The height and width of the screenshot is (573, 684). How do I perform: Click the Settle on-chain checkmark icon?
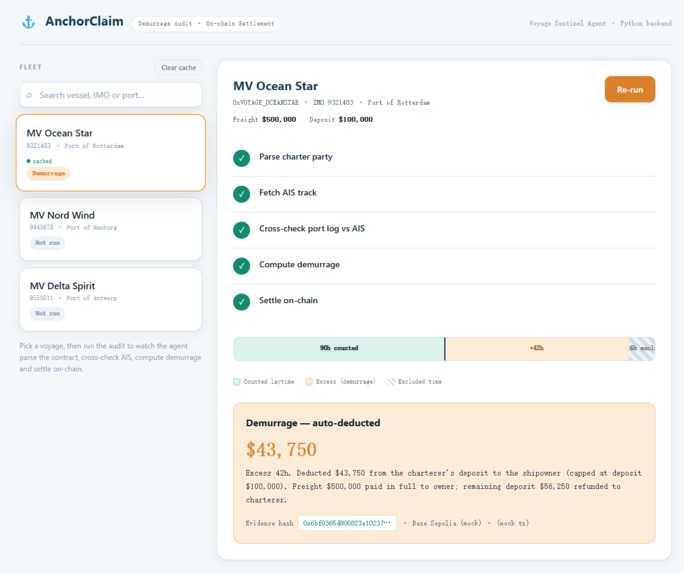(241, 301)
